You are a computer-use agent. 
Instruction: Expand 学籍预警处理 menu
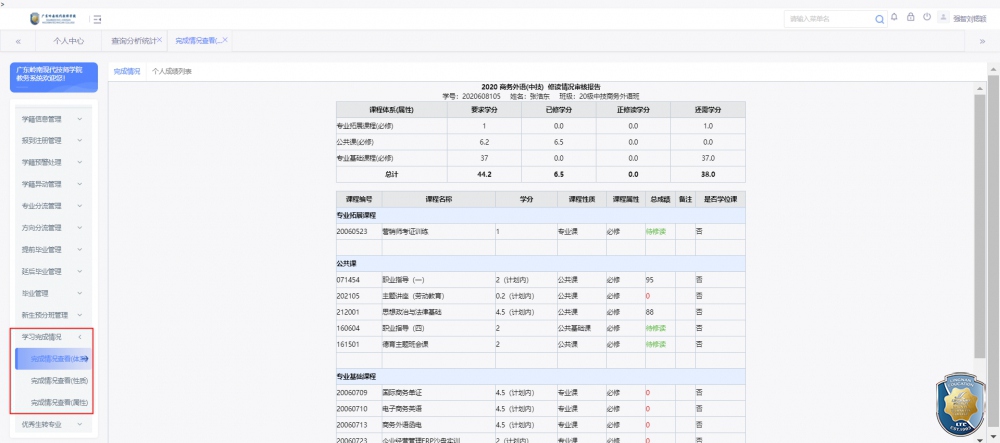pyautogui.click(x=52, y=162)
